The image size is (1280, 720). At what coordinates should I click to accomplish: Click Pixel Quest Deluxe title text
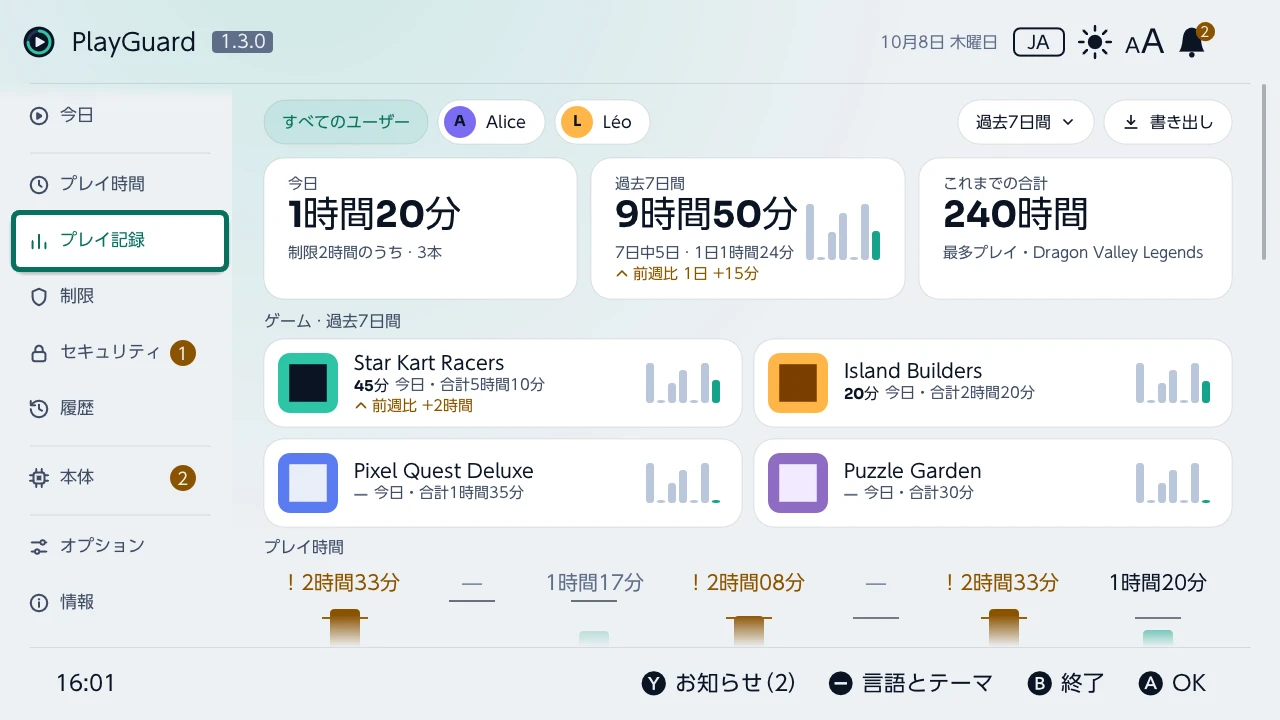(443, 471)
